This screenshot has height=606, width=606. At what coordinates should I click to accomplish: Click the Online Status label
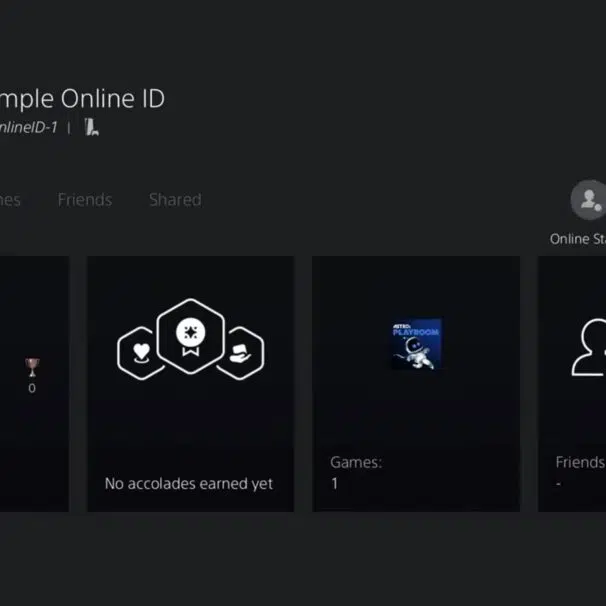coord(578,239)
